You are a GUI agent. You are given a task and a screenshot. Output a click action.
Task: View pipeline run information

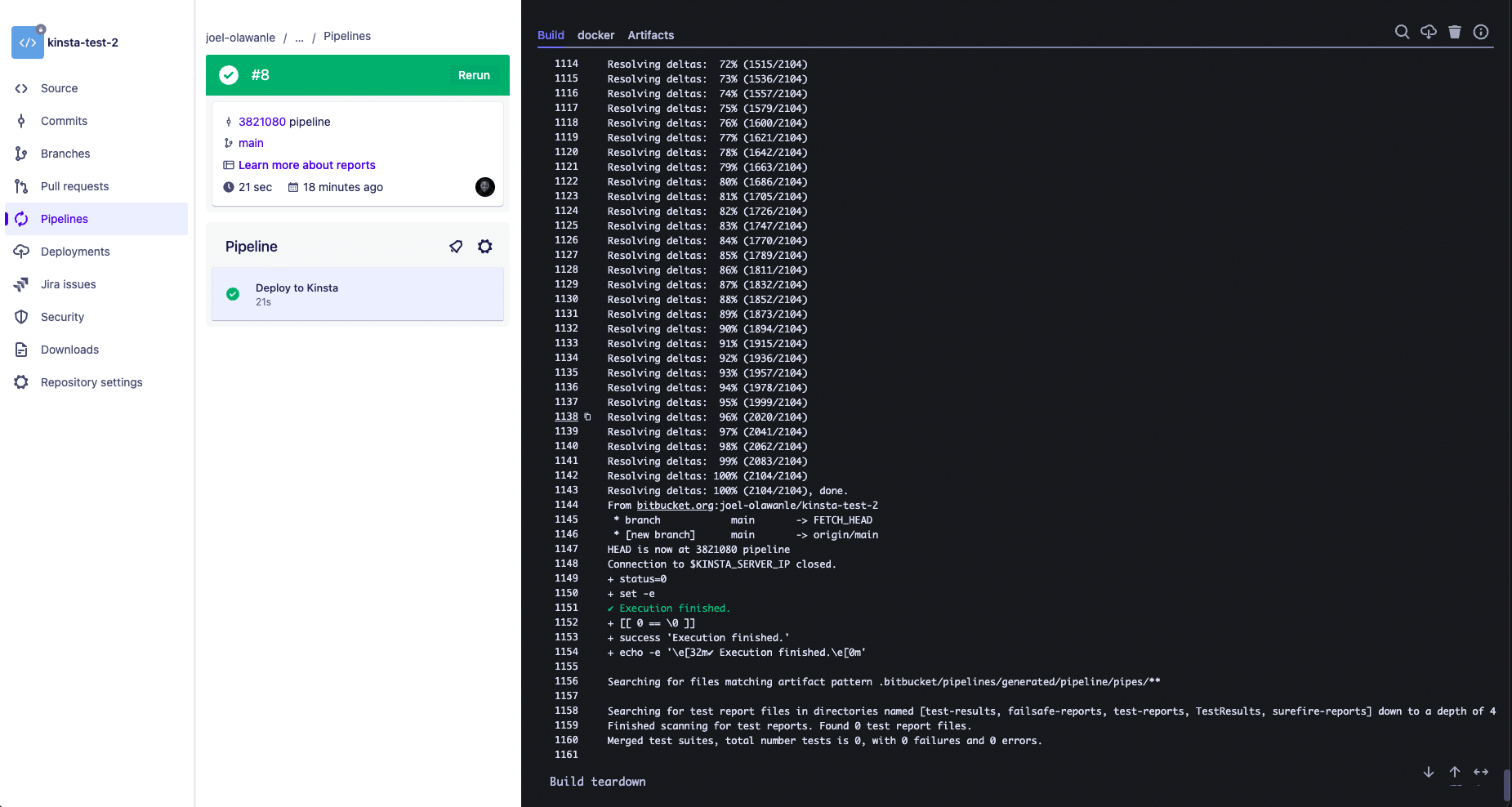tap(1481, 32)
